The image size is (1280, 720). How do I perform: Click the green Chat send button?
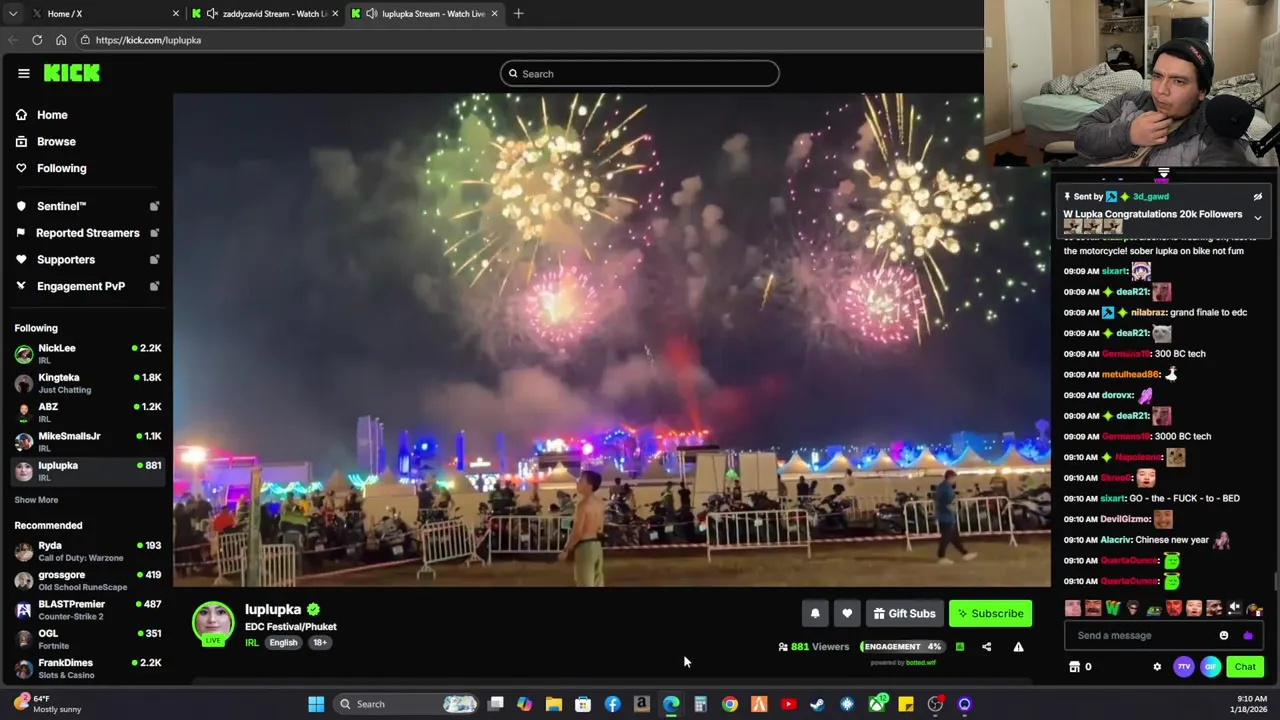(1245, 667)
